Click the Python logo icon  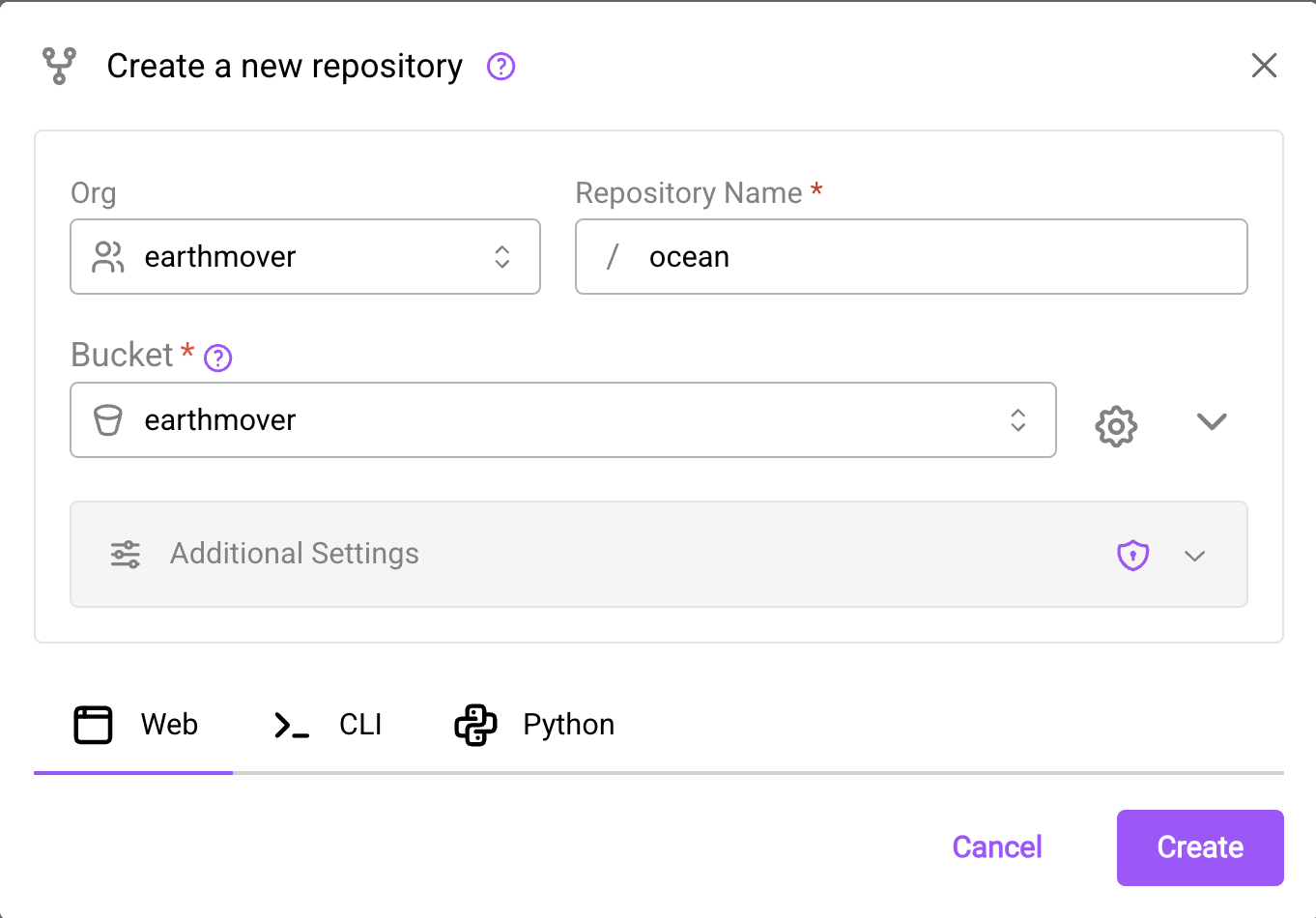click(475, 725)
